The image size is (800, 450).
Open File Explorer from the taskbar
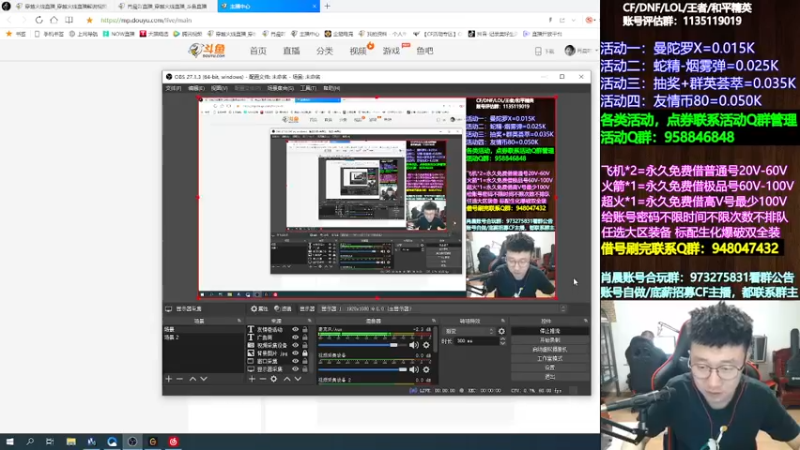[x=71, y=442]
